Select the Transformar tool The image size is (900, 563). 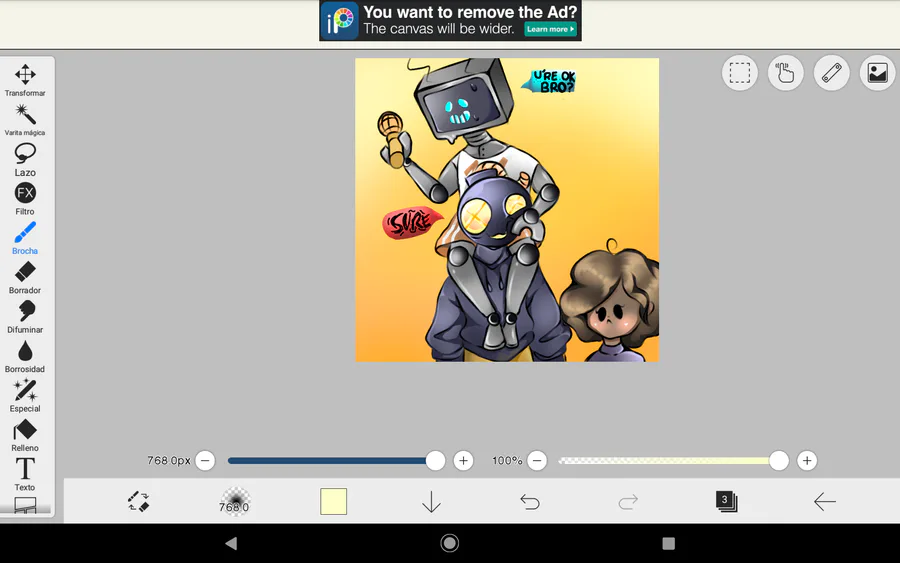[25, 80]
